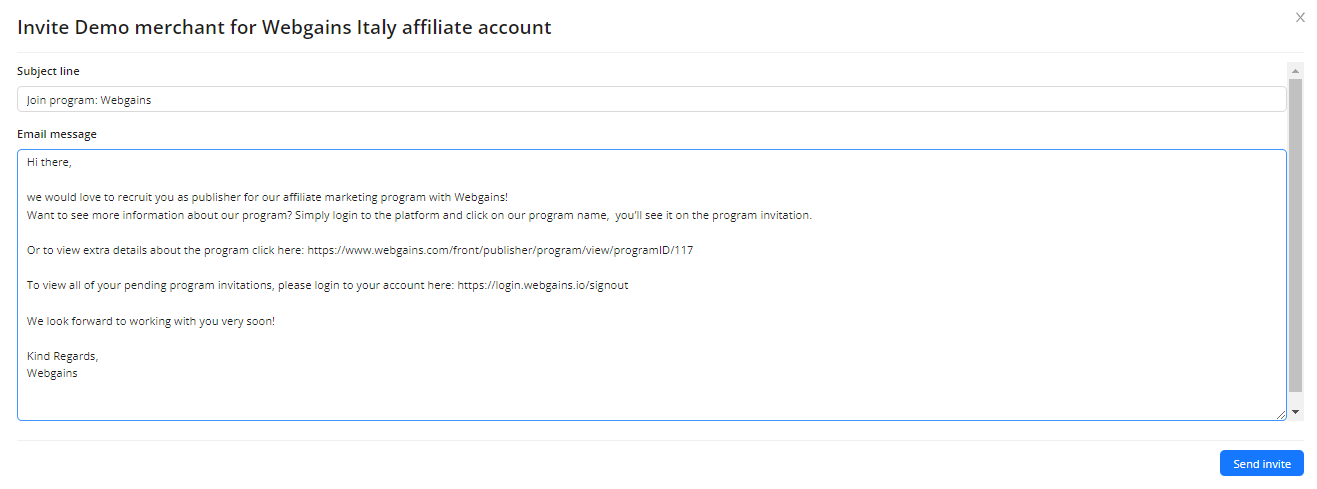
Task: Place cursor on the "Hi there," line
Action: tap(50, 162)
